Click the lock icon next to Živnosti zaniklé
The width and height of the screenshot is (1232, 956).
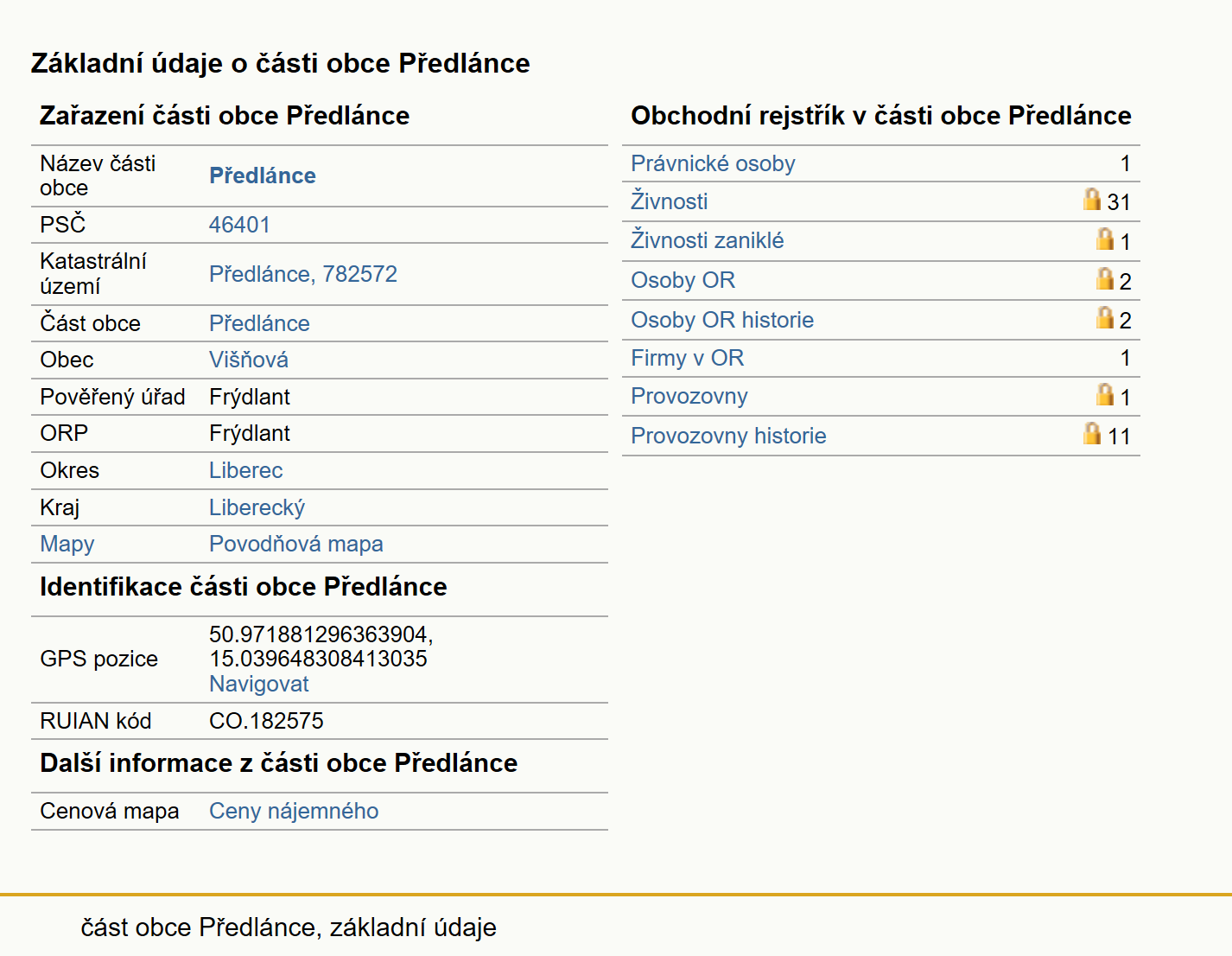pyautogui.click(x=1105, y=239)
